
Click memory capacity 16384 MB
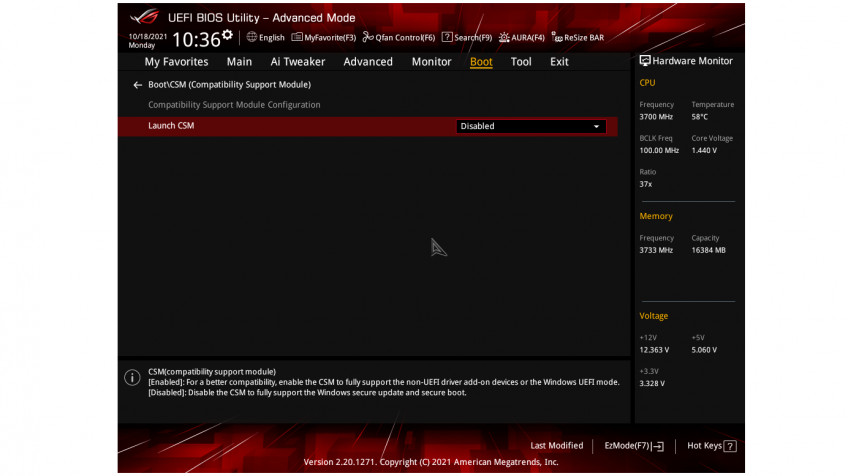click(x=708, y=250)
